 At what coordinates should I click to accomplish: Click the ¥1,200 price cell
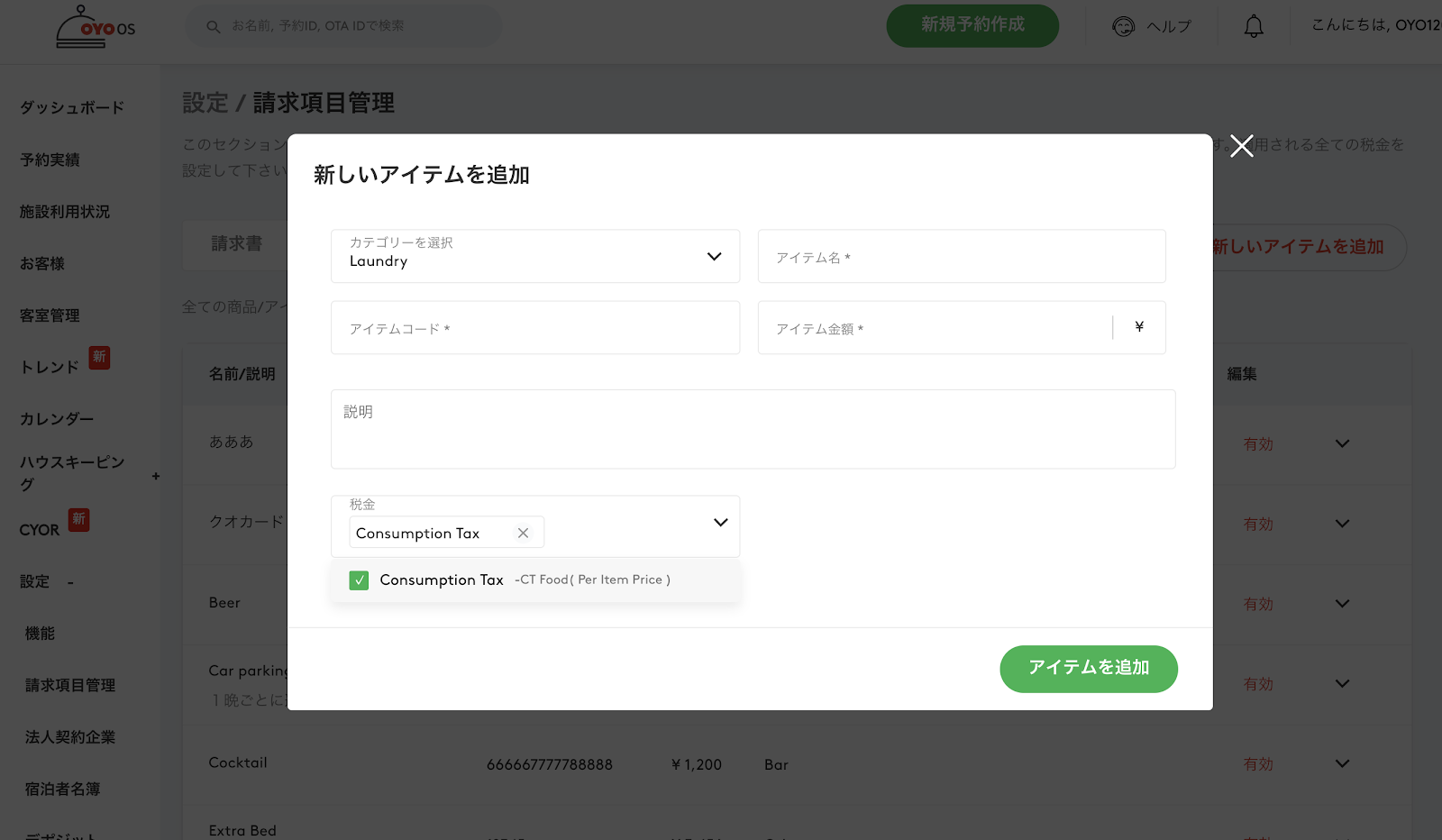point(697,764)
